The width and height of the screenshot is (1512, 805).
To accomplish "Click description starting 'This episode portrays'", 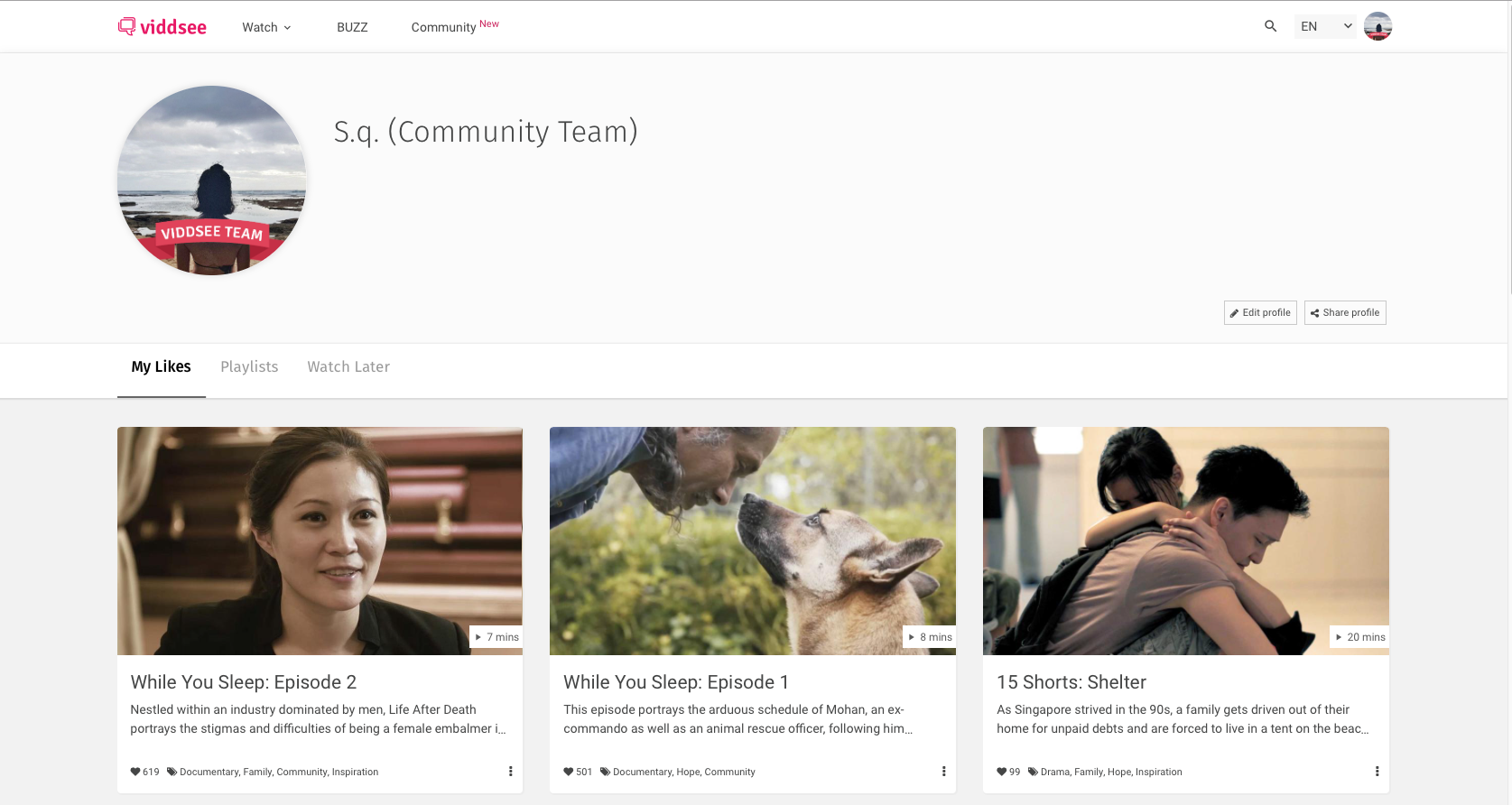I will (x=738, y=719).
